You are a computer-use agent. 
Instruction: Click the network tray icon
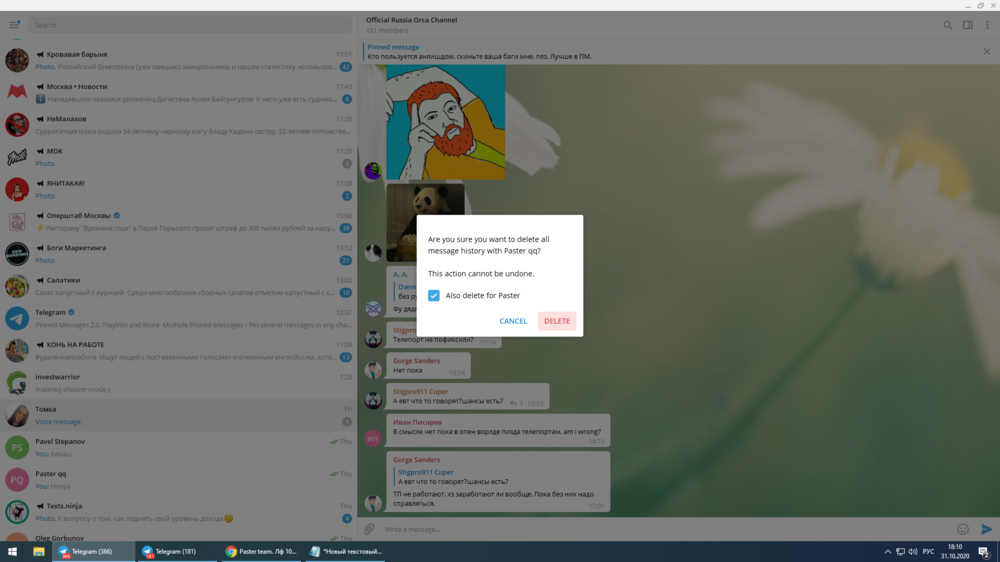click(x=900, y=551)
